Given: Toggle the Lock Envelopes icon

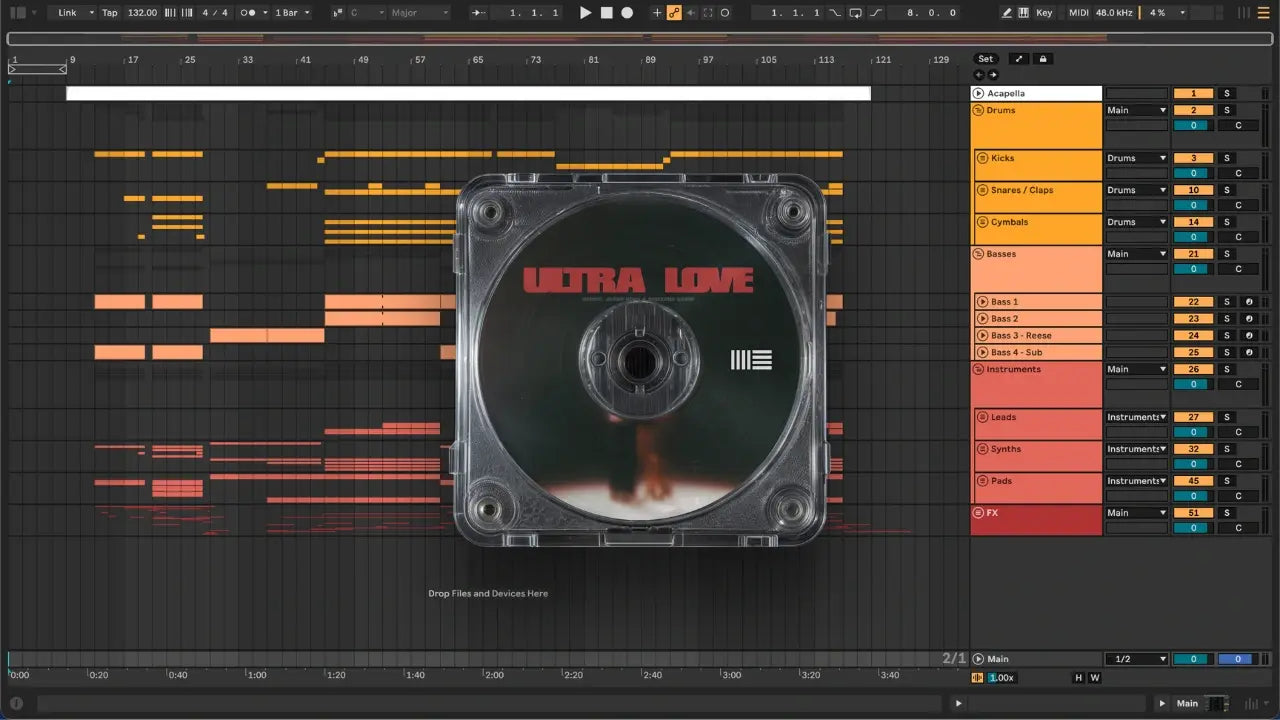Looking at the screenshot, I should [1043, 59].
